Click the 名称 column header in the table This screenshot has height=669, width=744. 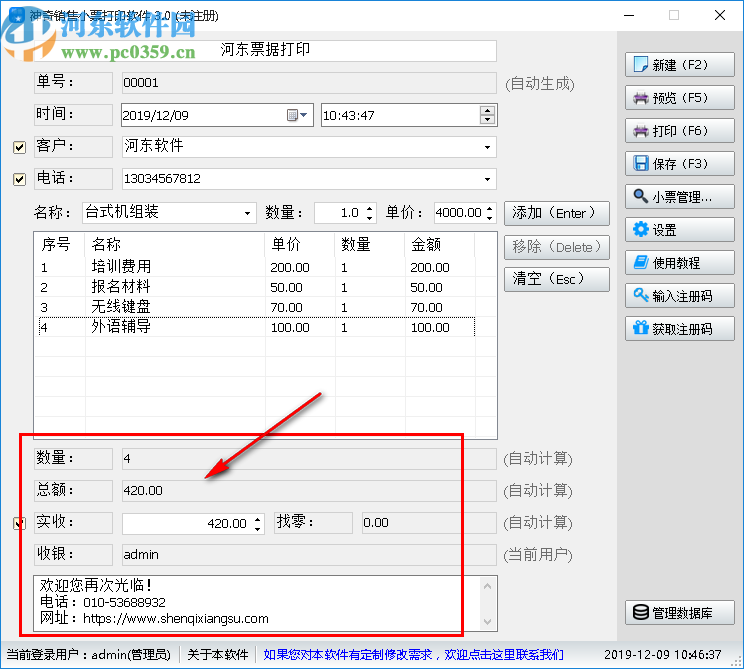(175, 244)
